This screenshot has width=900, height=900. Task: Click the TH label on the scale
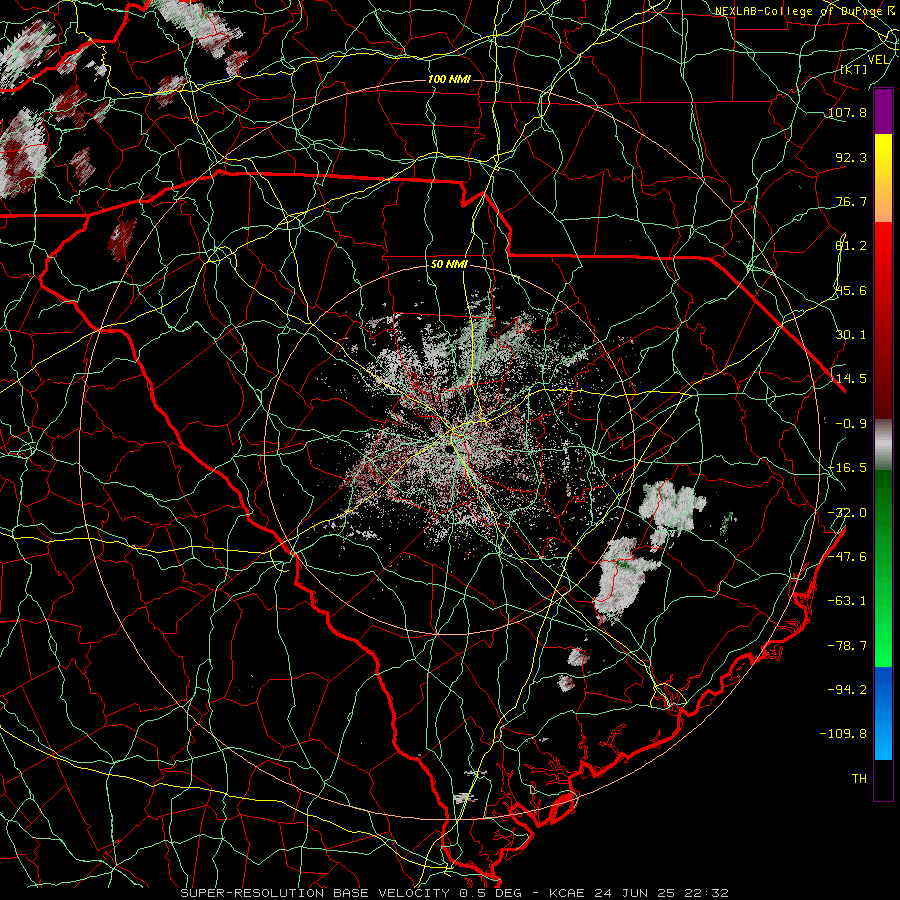point(859,779)
